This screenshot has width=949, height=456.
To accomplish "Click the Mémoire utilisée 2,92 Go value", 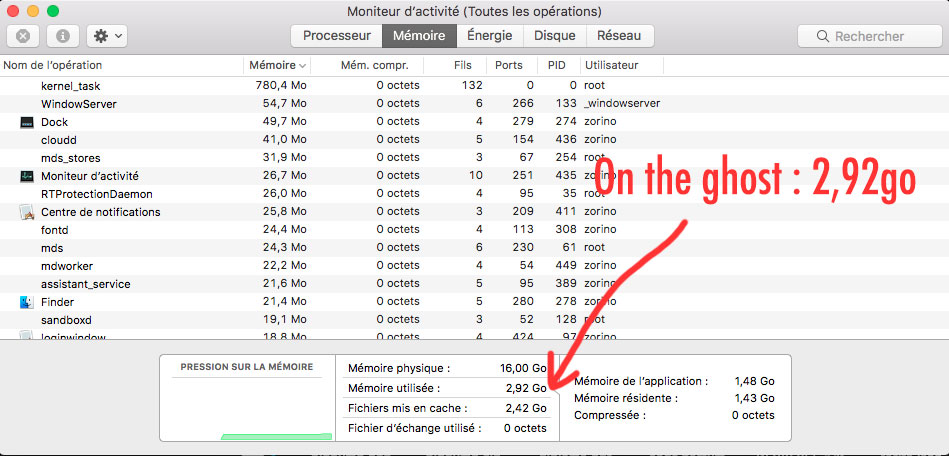I will click(526, 388).
